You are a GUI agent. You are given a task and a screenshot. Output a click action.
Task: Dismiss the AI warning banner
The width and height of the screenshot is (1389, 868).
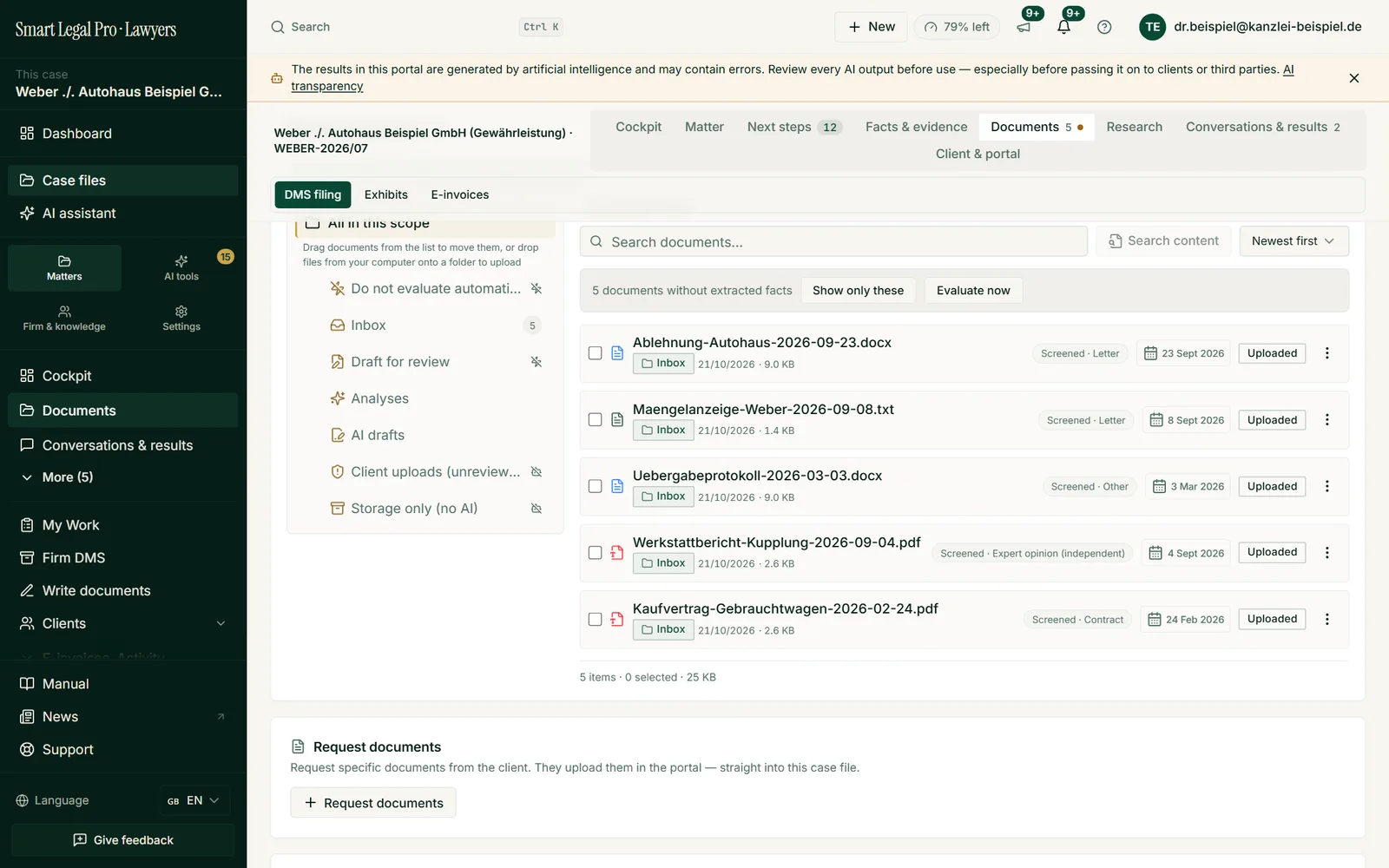[x=1354, y=78]
